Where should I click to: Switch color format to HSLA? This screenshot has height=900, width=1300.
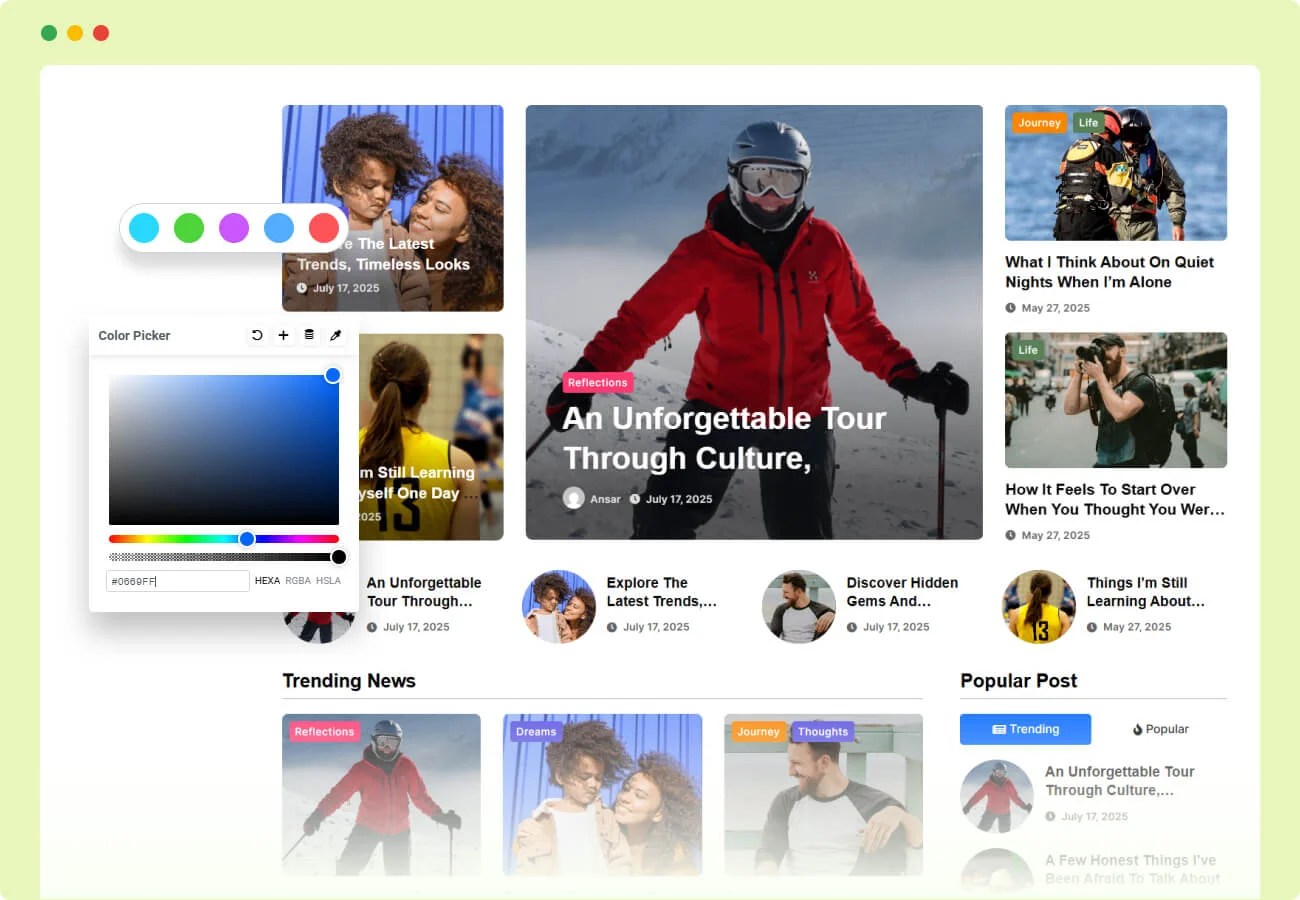pyautogui.click(x=328, y=581)
